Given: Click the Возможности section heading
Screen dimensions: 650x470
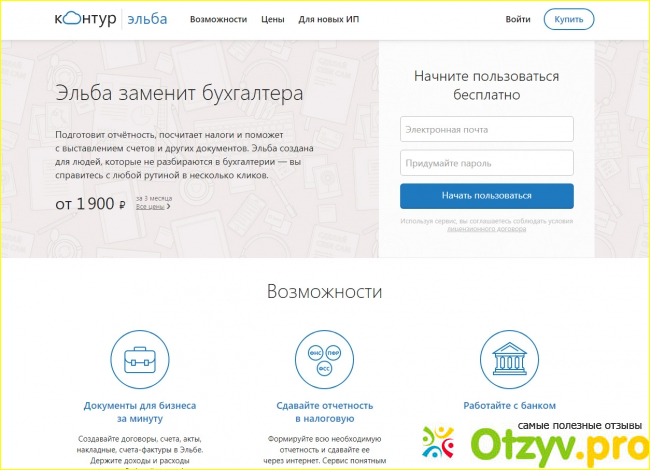Looking at the screenshot, I should tap(324, 292).
